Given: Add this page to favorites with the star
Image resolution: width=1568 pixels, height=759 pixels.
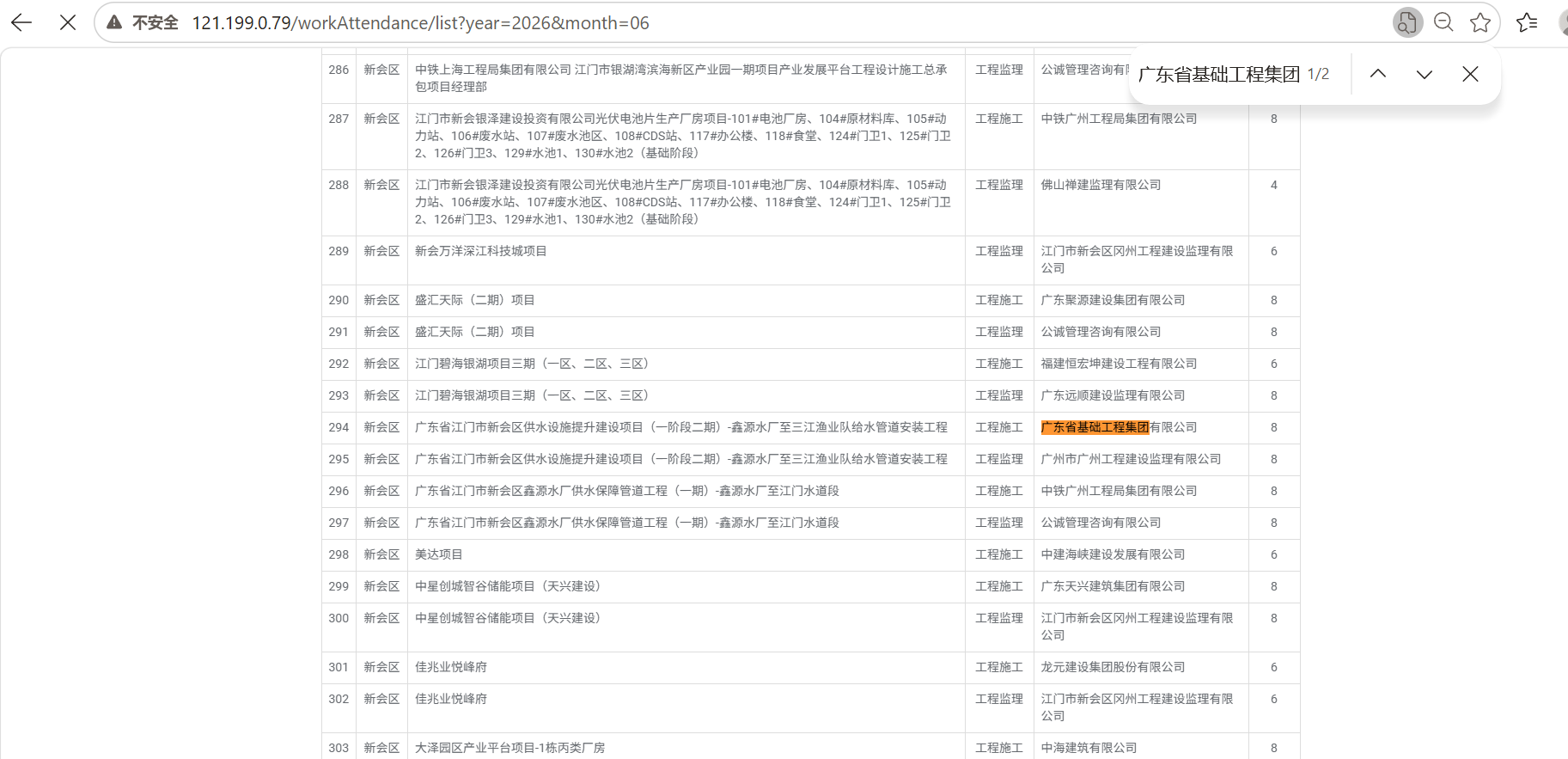Looking at the screenshot, I should (x=1480, y=23).
